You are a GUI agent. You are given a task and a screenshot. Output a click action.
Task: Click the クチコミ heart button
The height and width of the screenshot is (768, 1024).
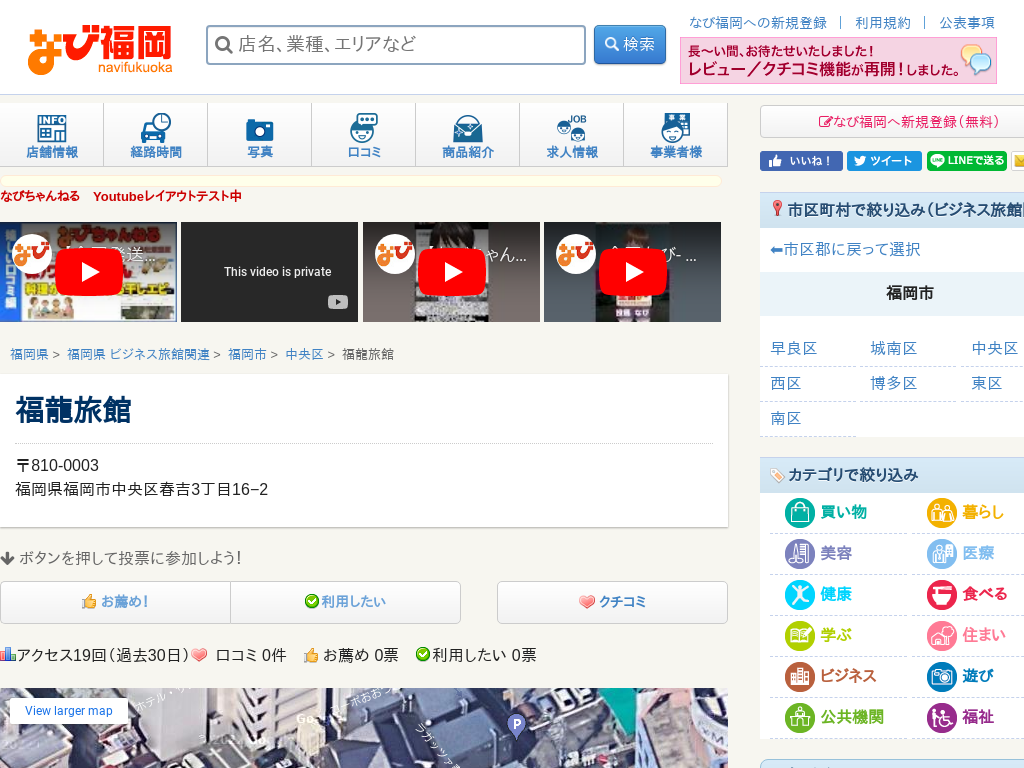click(613, 602)
